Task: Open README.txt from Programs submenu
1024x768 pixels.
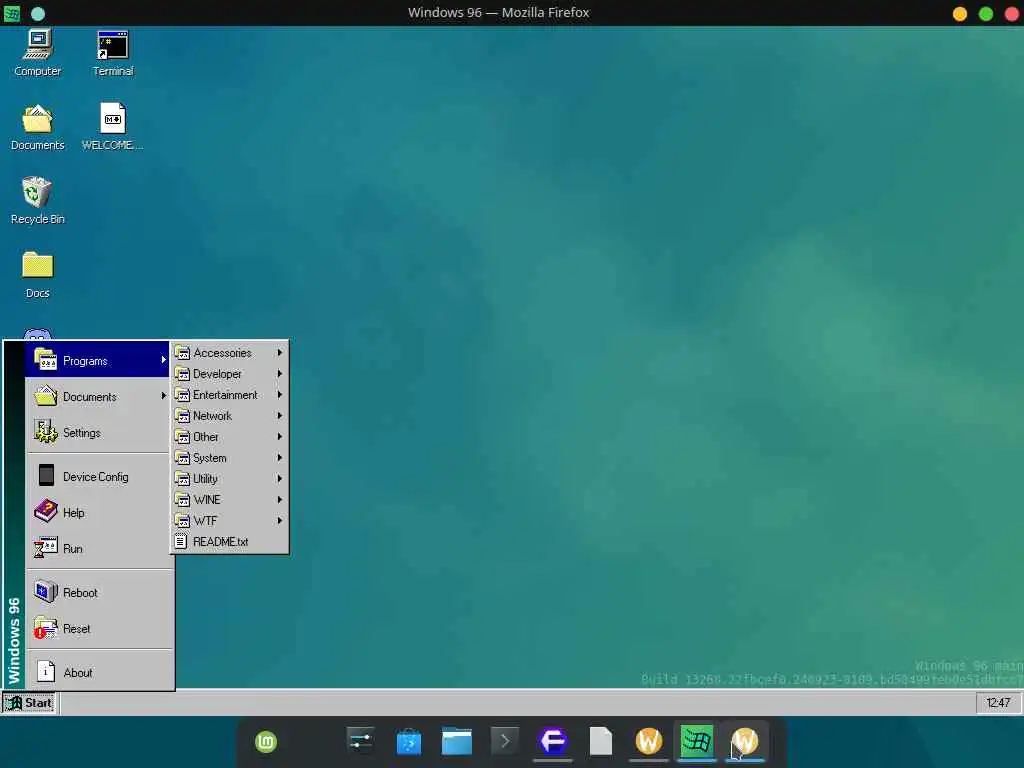Action: (x=229, y=541)
